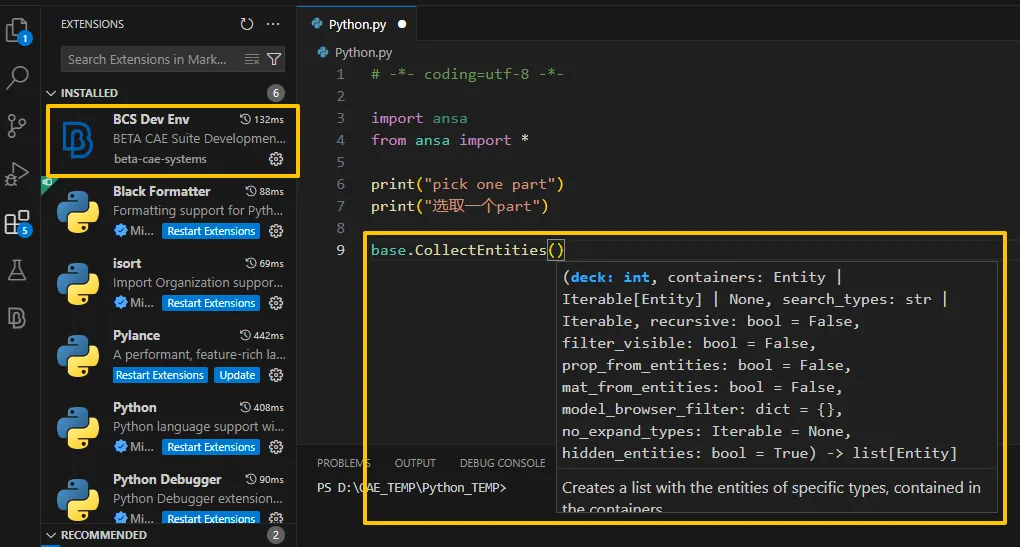The width and height of the screenshot is (1020, 547).
Task: Open the Run and Debug view
Action: pos(17,174)
